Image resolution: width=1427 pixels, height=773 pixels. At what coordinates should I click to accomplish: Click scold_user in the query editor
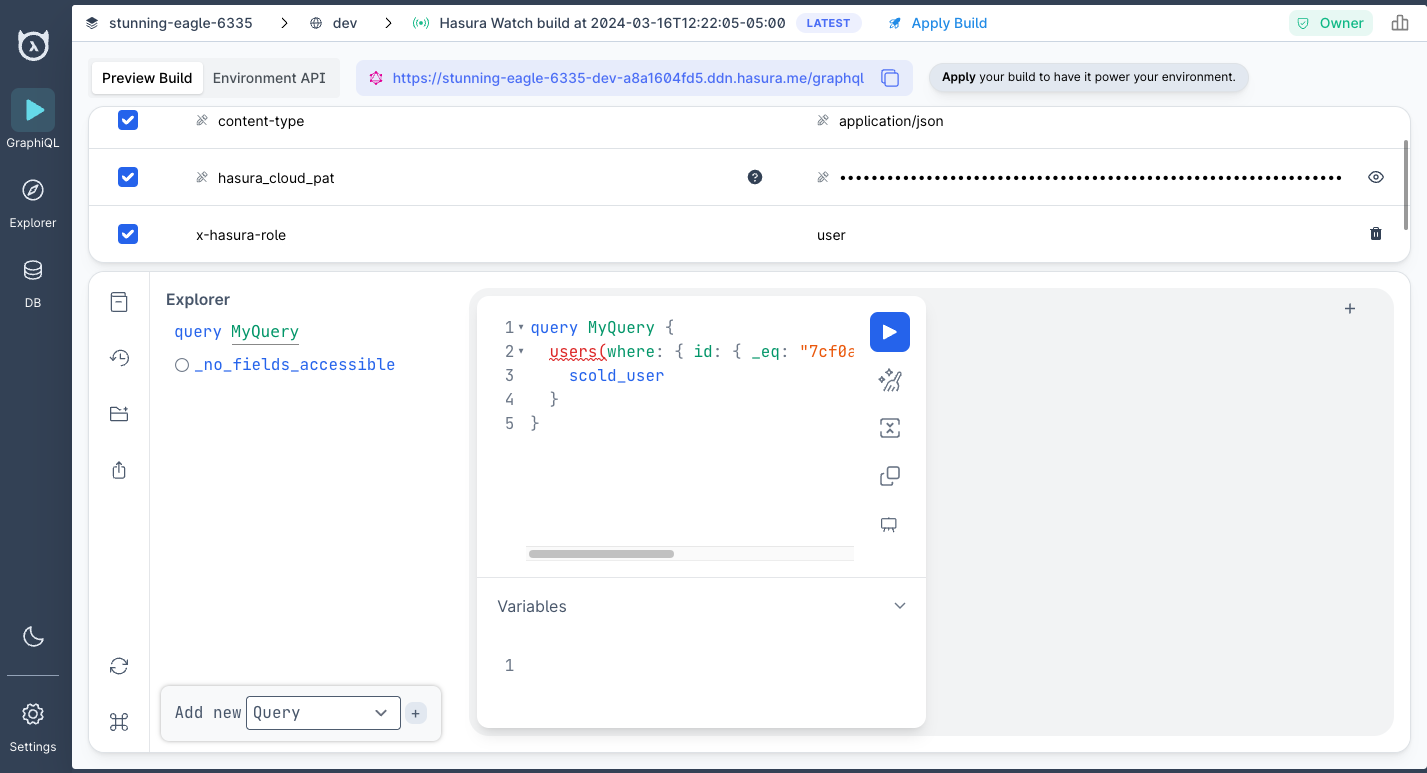click(x=616, y=376)
